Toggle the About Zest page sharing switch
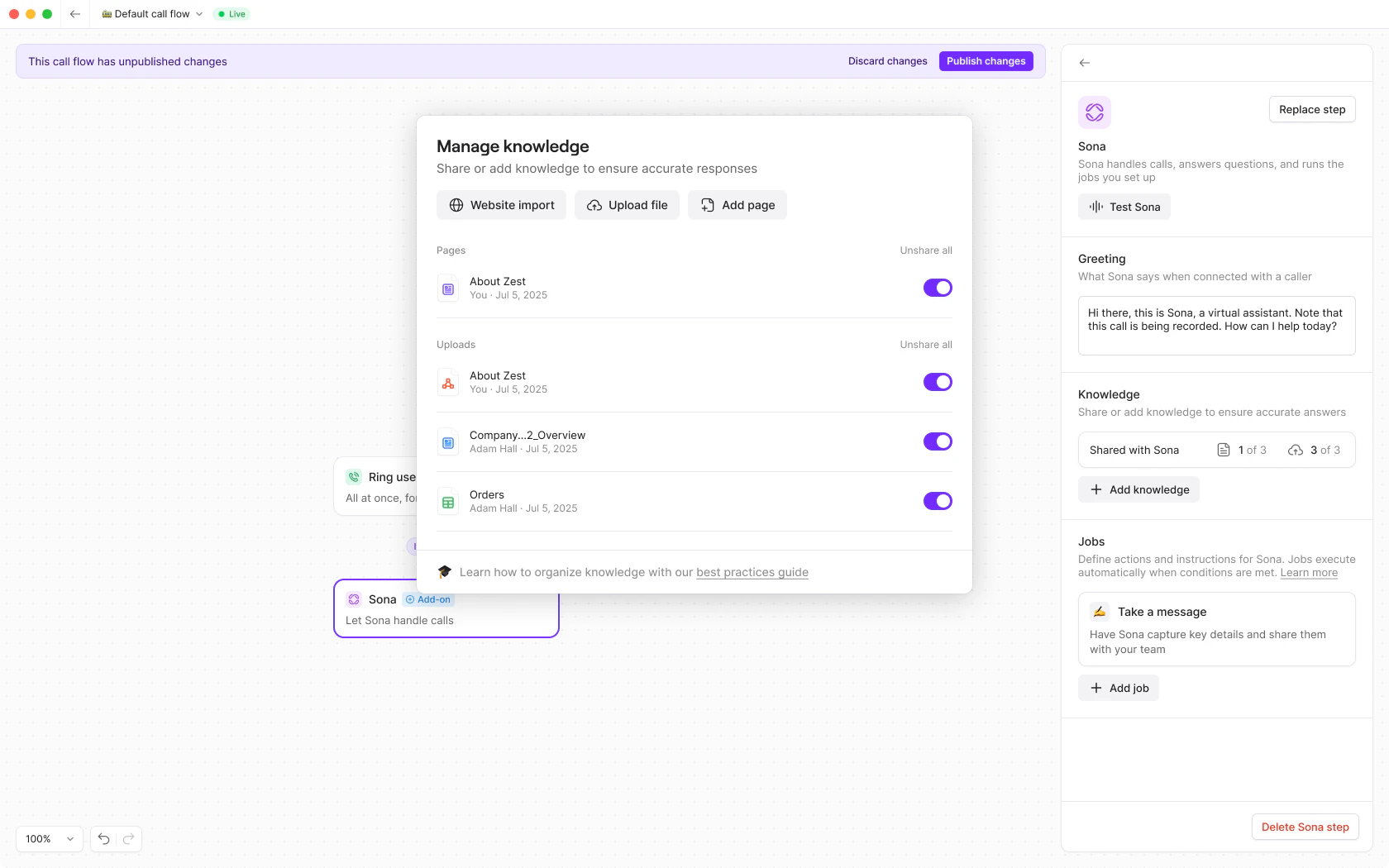 [938, 288]
